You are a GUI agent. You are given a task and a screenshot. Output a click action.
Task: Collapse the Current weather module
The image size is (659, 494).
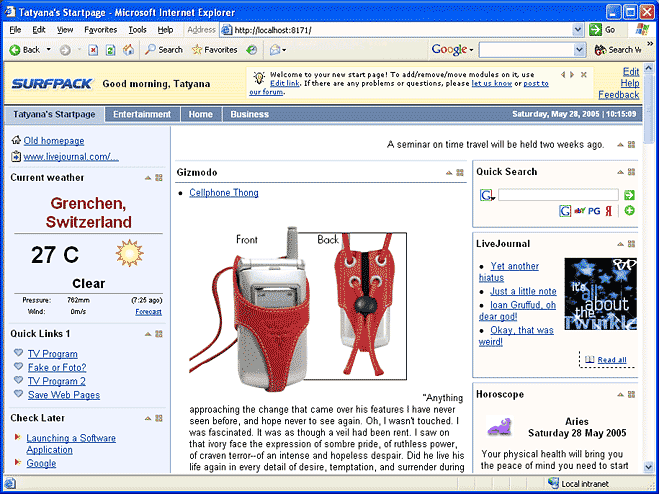148,178
